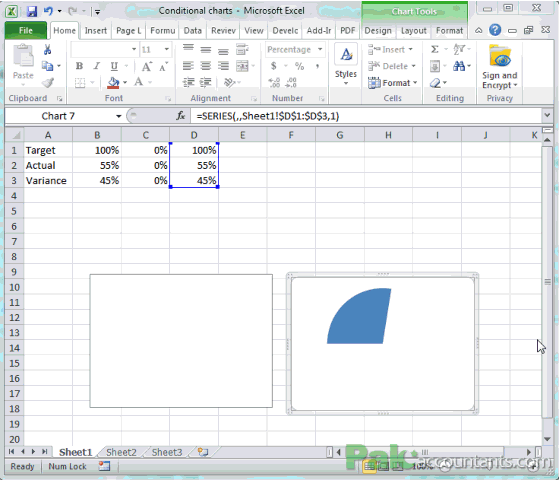
Task: Click the Cut scissors icon
Action: coord(47,50)
